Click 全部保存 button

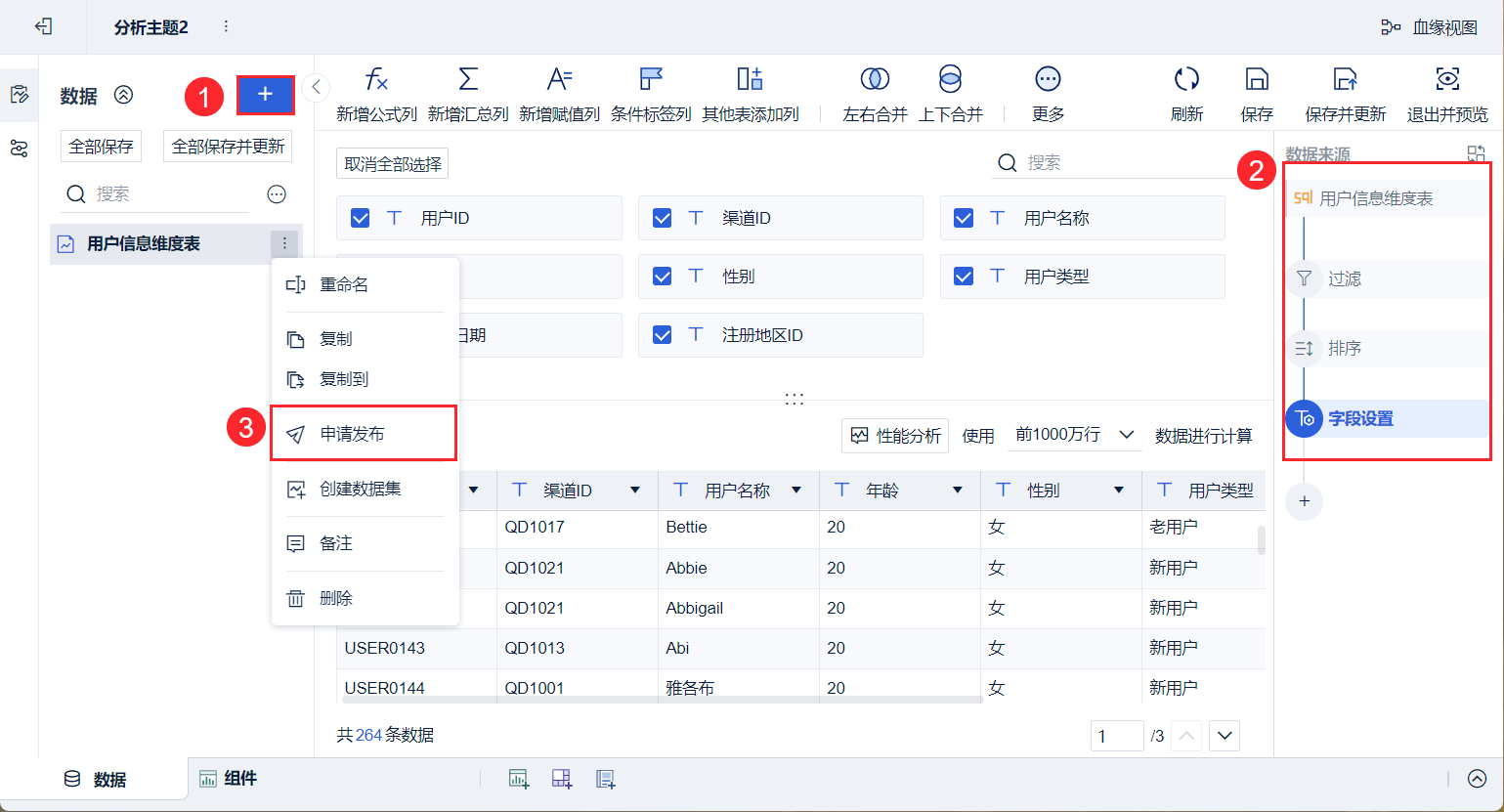tap(101, 147)
